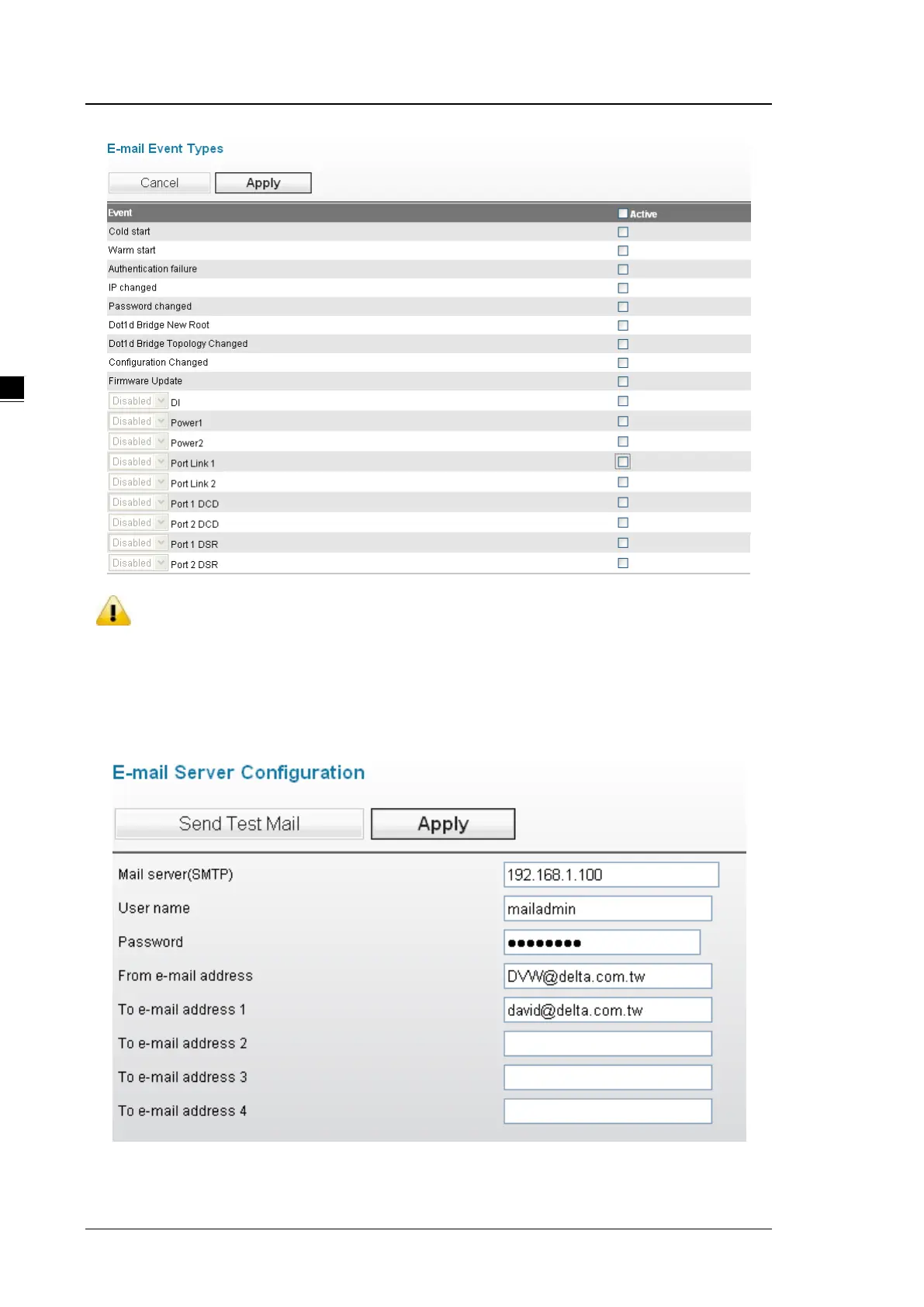Check Power1 event Active box
Screen dimensions: 924x1307
point(623,421)
